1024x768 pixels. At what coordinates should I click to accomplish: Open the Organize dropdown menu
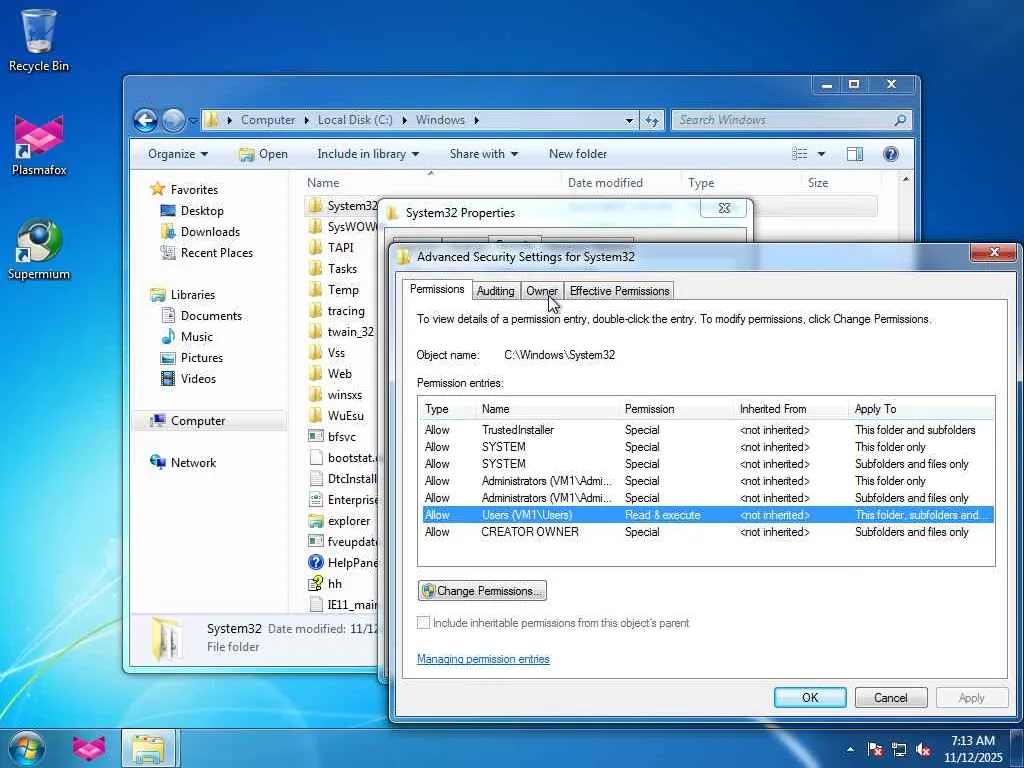point(178,154)
